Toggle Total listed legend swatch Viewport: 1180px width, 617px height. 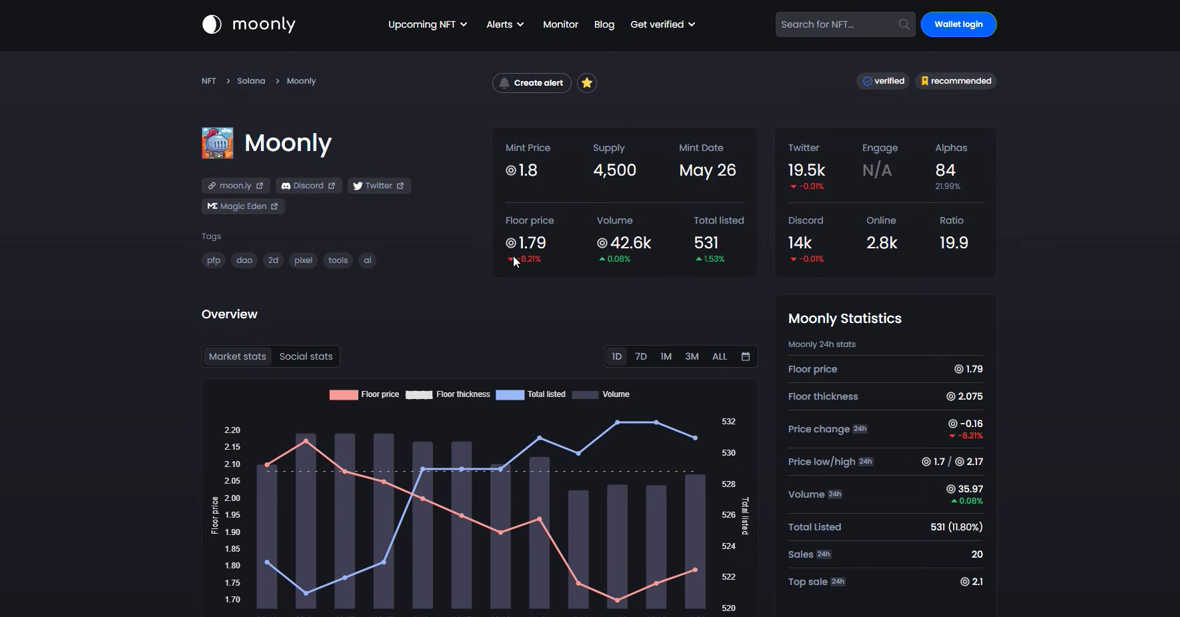509,394
